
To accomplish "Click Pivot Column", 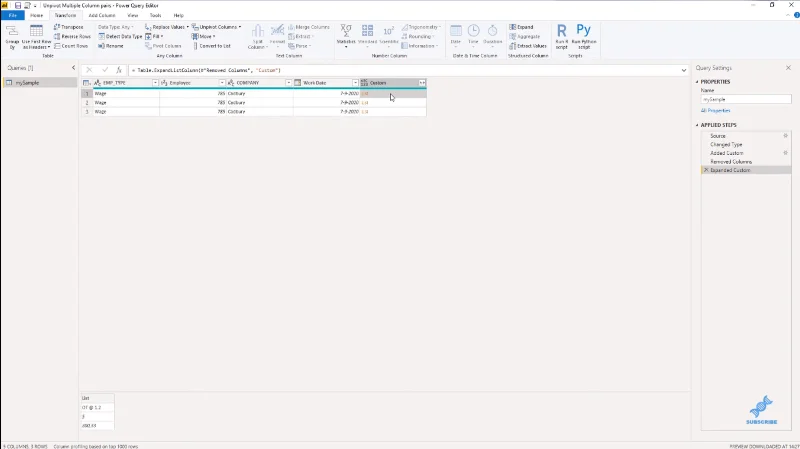I will (163, 46).
